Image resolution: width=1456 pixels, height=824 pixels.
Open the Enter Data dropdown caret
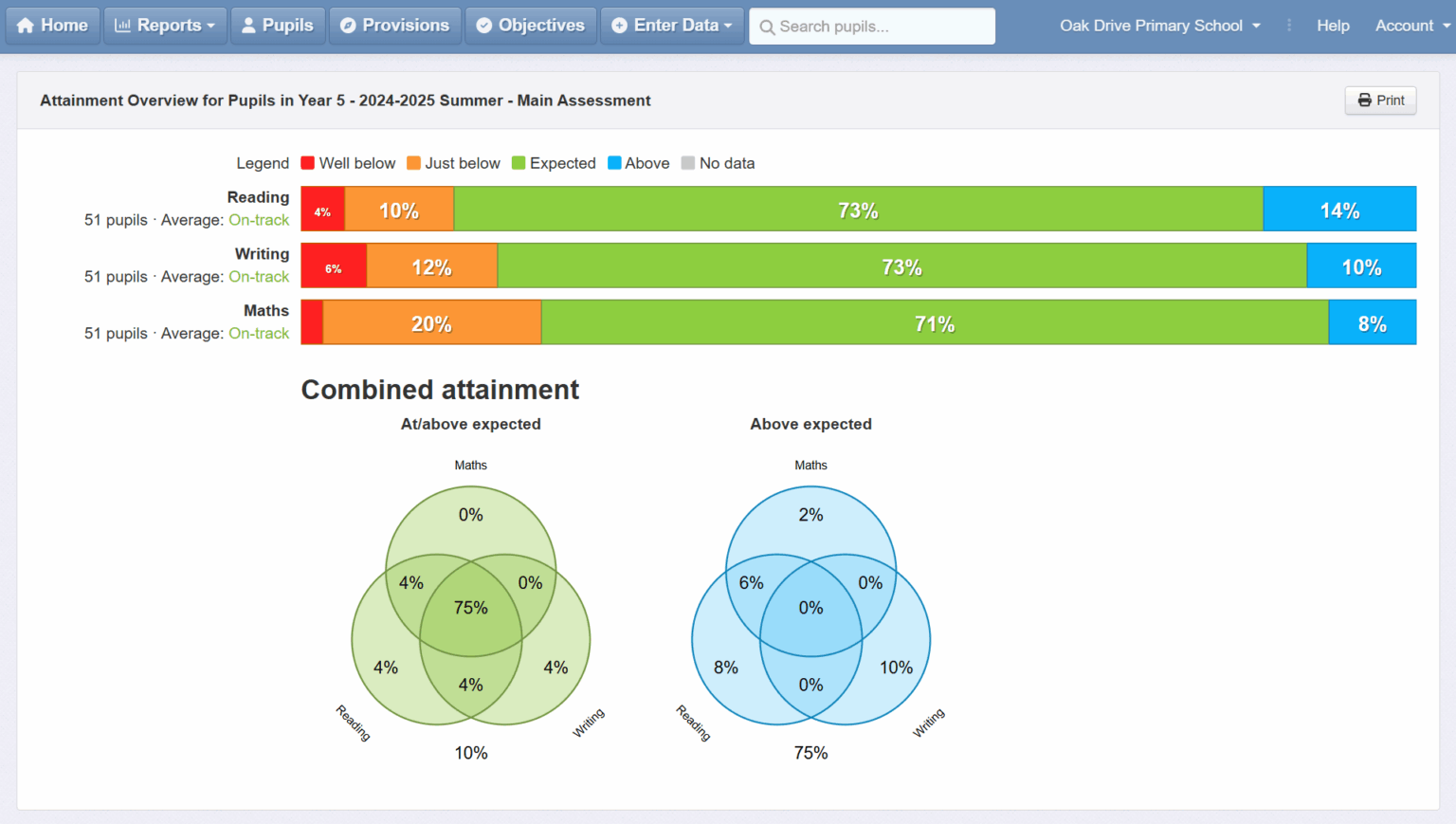(728, 27)
